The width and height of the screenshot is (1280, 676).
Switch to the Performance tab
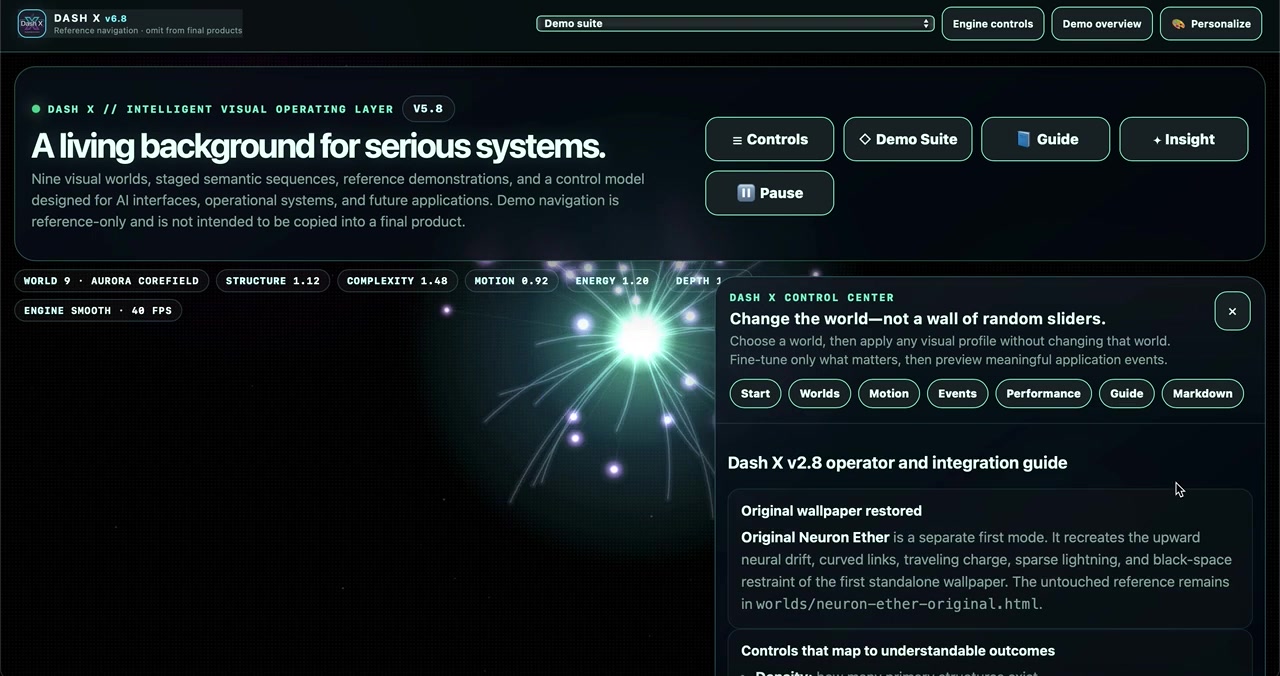coord(1043,393)
